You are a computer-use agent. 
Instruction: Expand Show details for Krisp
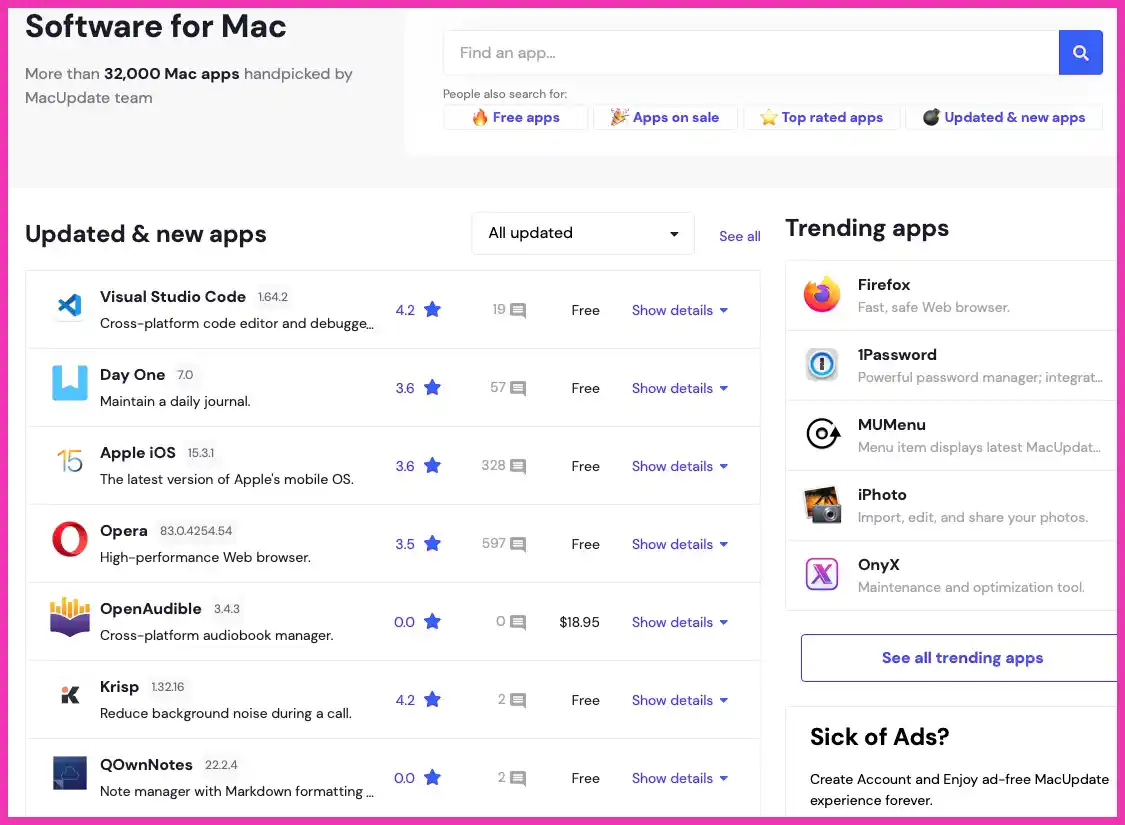pyautogui.click(x=679, y=700)
